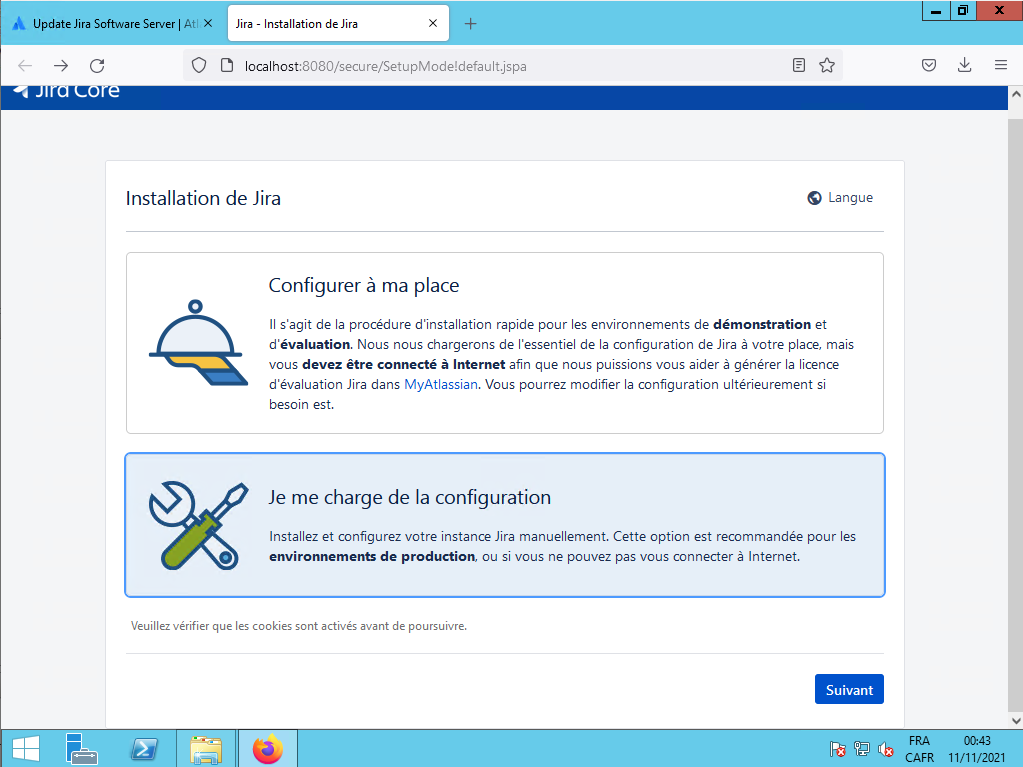Click the cloche icon for Configurer à ma place
Screen dimensions: 1023x767
(198, 342)
